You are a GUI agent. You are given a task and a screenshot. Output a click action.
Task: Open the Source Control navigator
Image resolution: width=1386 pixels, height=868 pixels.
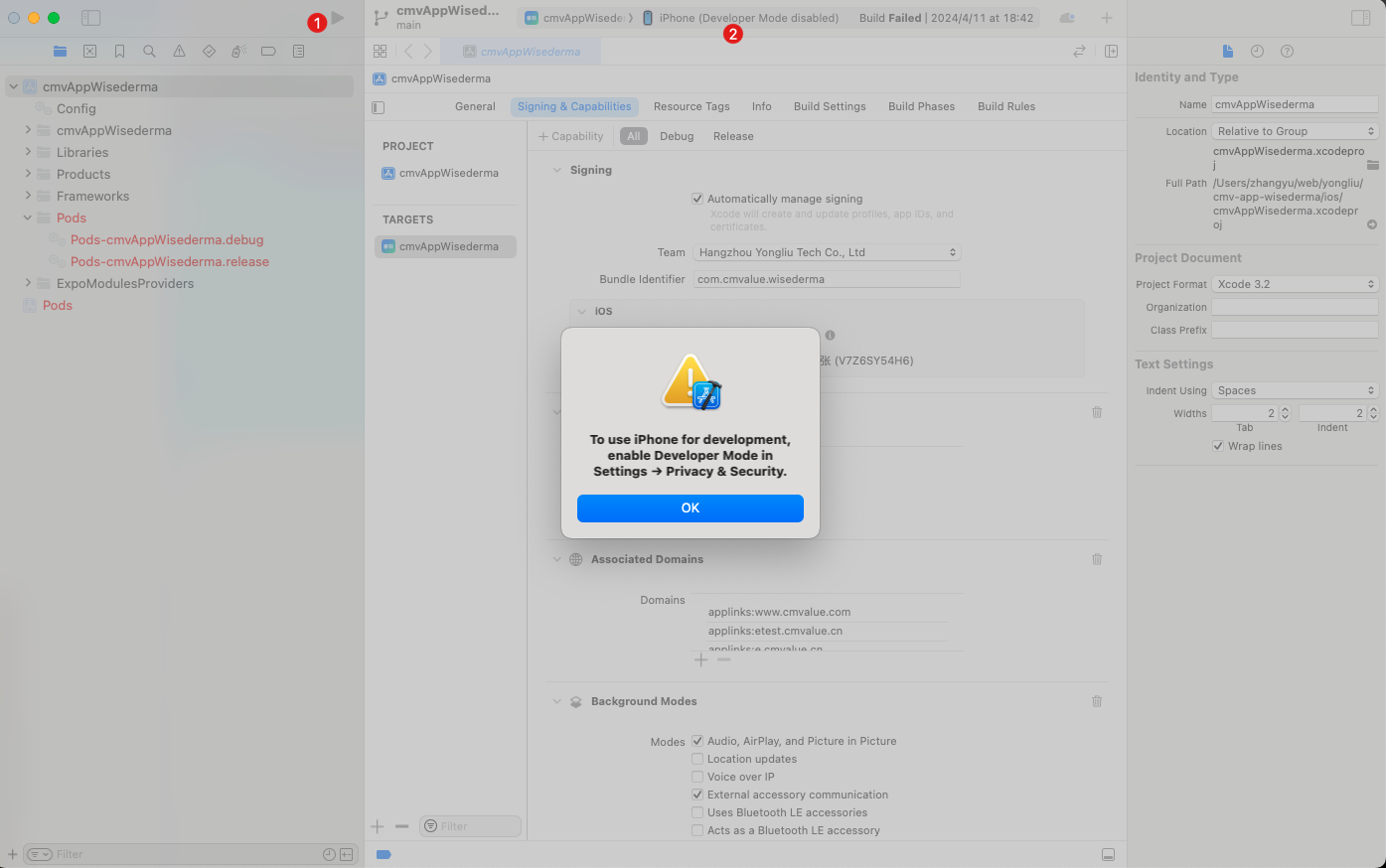tap(89, 51)
